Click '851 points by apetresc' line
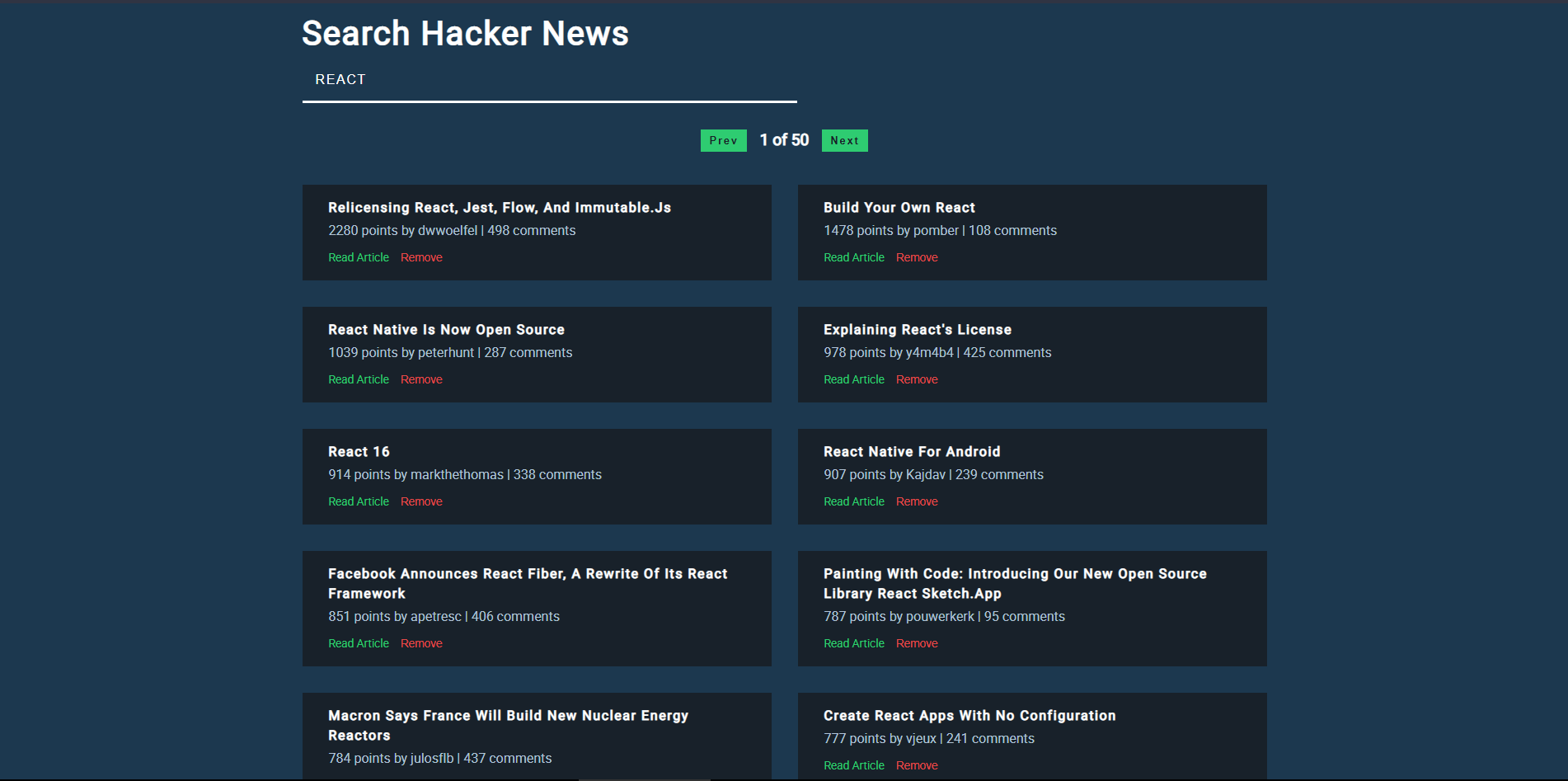The width and height of the screenshot is (1568, 781). point(444,617)
